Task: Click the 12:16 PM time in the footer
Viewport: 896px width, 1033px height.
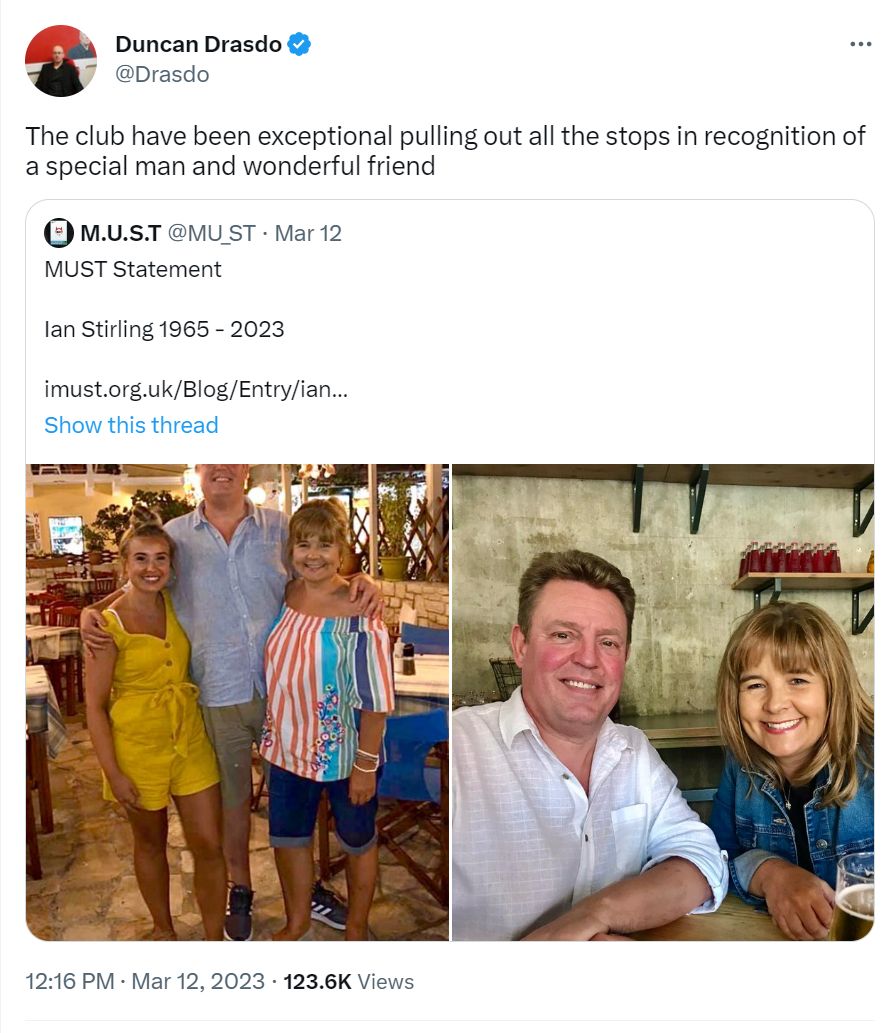Action: (x=69, y=982)
